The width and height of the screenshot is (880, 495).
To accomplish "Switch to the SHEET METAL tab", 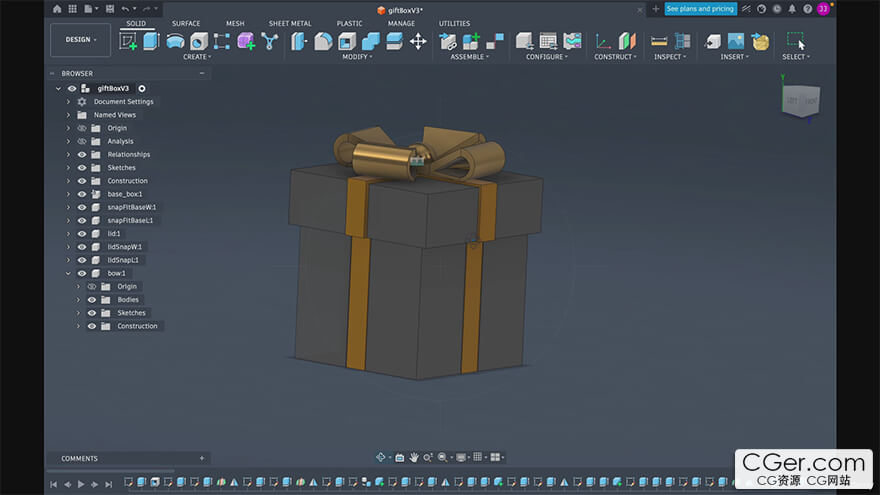I will (290, 24).
